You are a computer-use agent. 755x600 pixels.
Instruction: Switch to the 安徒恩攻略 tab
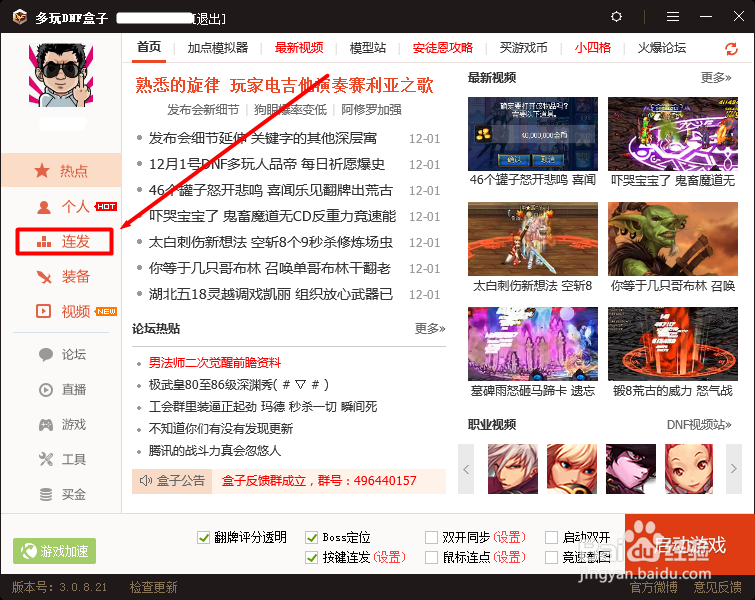[x=443, y=48]
